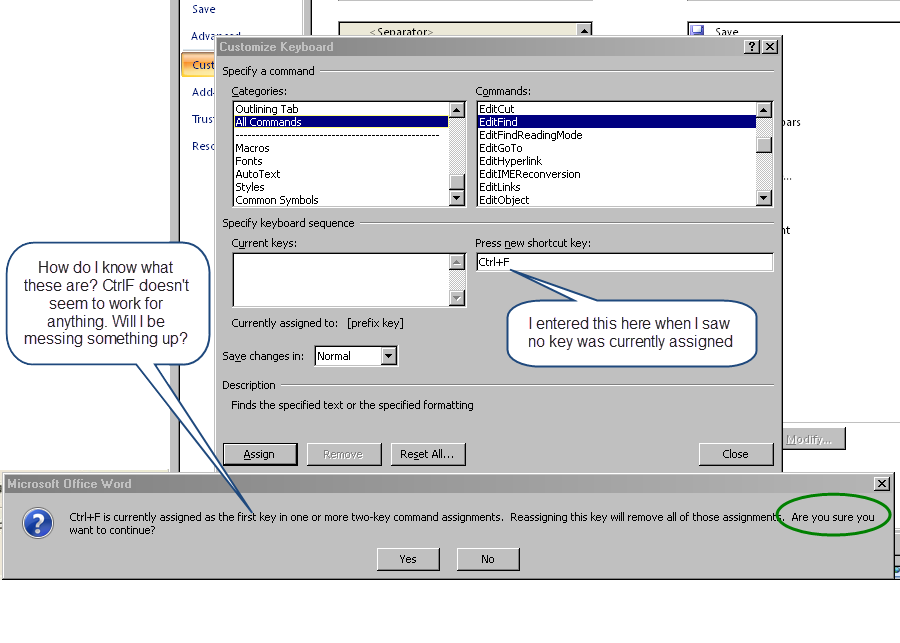
Task: Select EditGoTo in the Commands list
Action: (x=500, y=148)
